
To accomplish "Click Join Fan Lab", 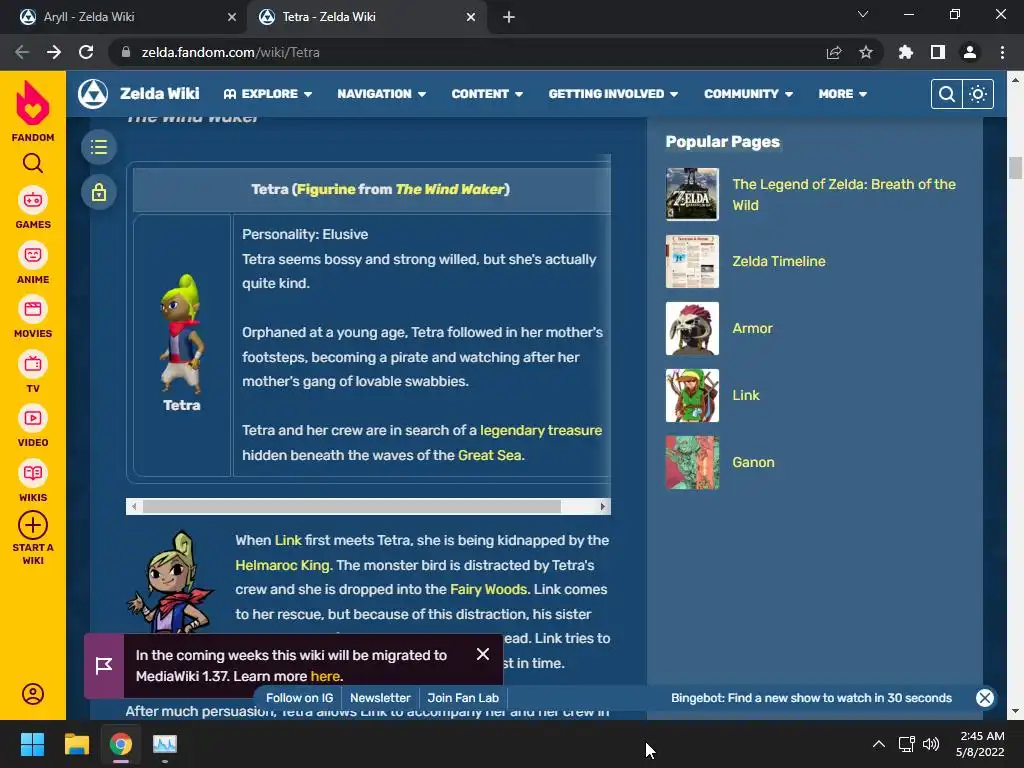I will coord(462,698).
